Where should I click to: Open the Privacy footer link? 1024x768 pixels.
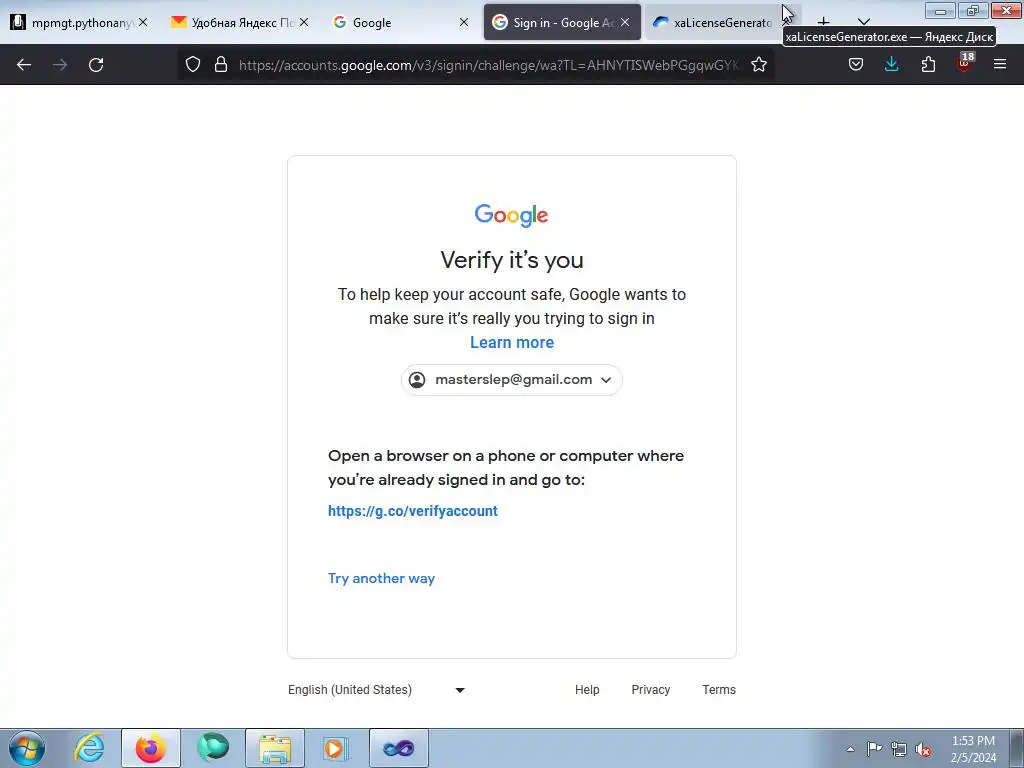pos(650,690)
